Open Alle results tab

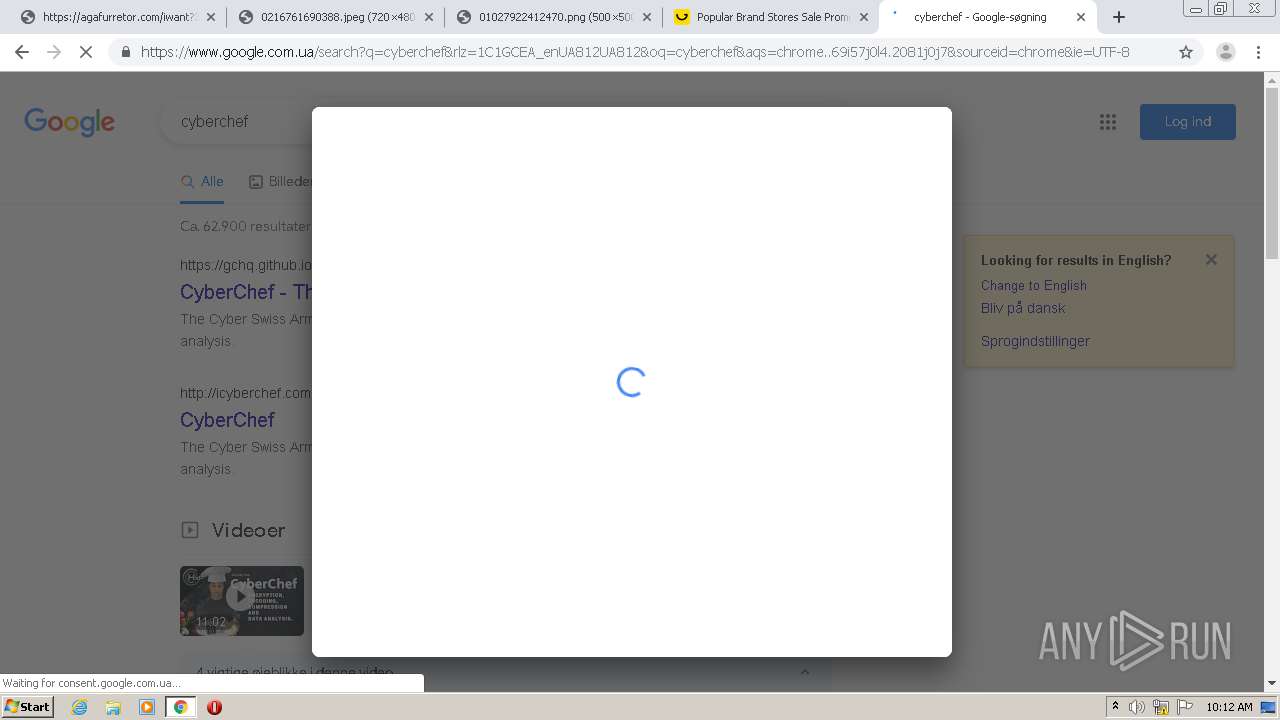(202, 182)
